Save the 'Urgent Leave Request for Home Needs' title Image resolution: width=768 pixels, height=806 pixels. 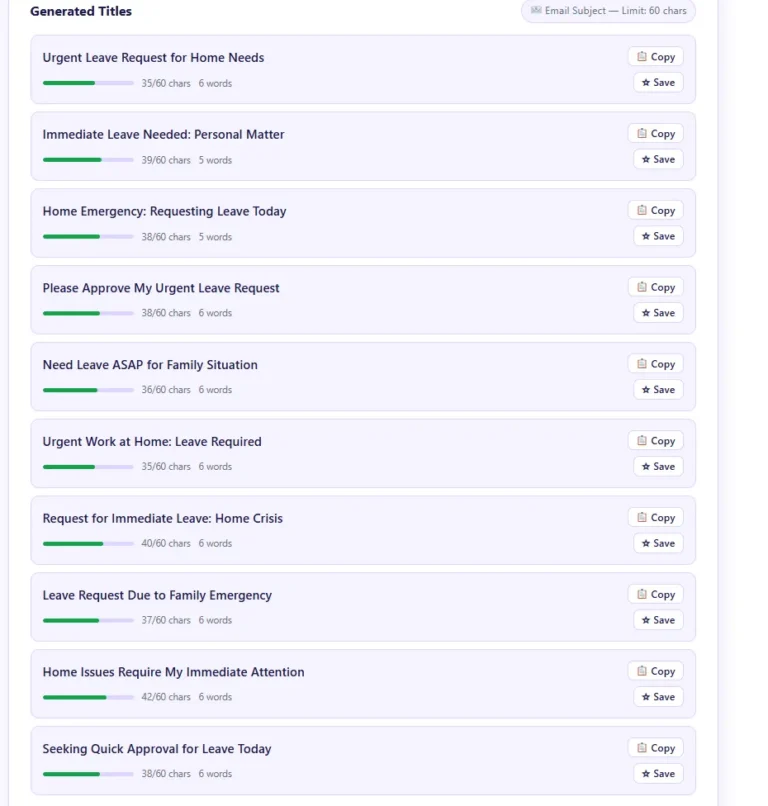tap(658, 83)
